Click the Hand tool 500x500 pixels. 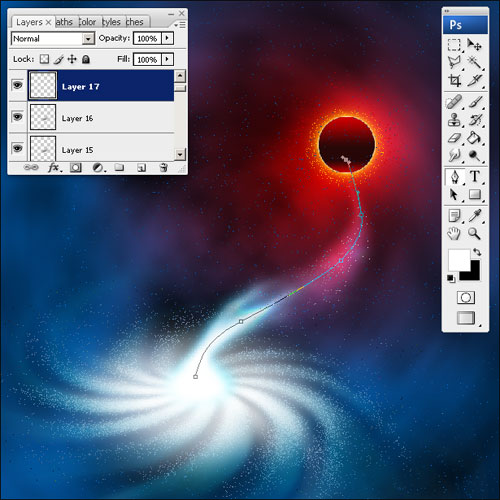click(x=454, y=233)
